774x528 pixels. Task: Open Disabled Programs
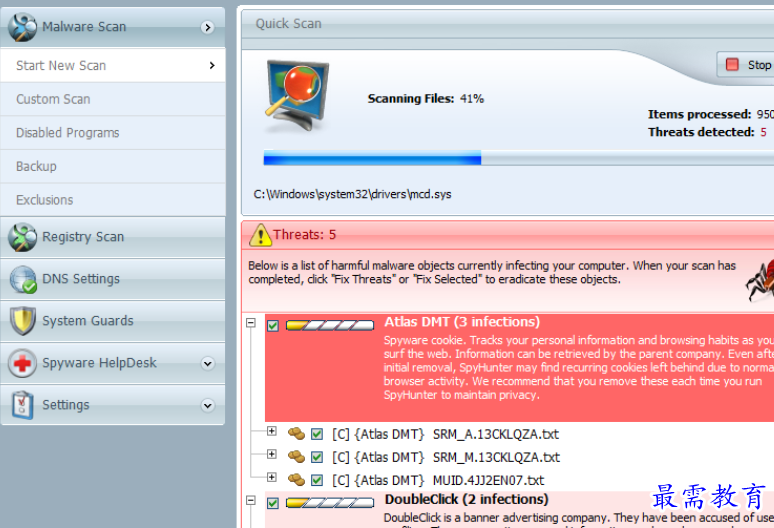[113, 133]
